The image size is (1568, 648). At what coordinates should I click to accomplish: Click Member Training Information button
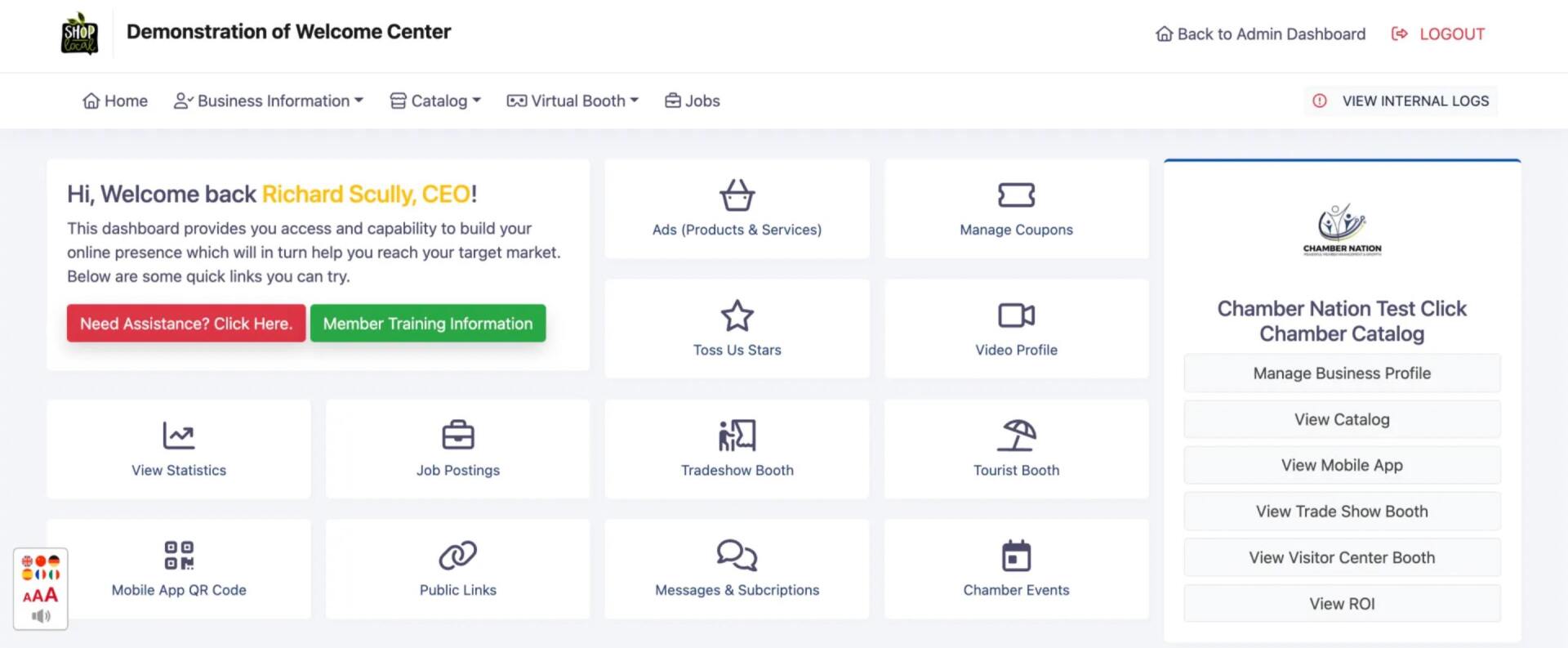[x=428, y=324]
